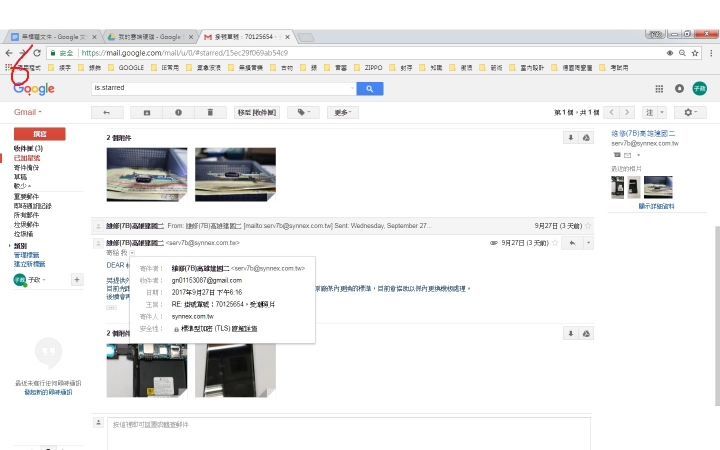Open the hangouts user status dropdown
The width and height of the screenshot is (720, 450).
click(37, 280)
